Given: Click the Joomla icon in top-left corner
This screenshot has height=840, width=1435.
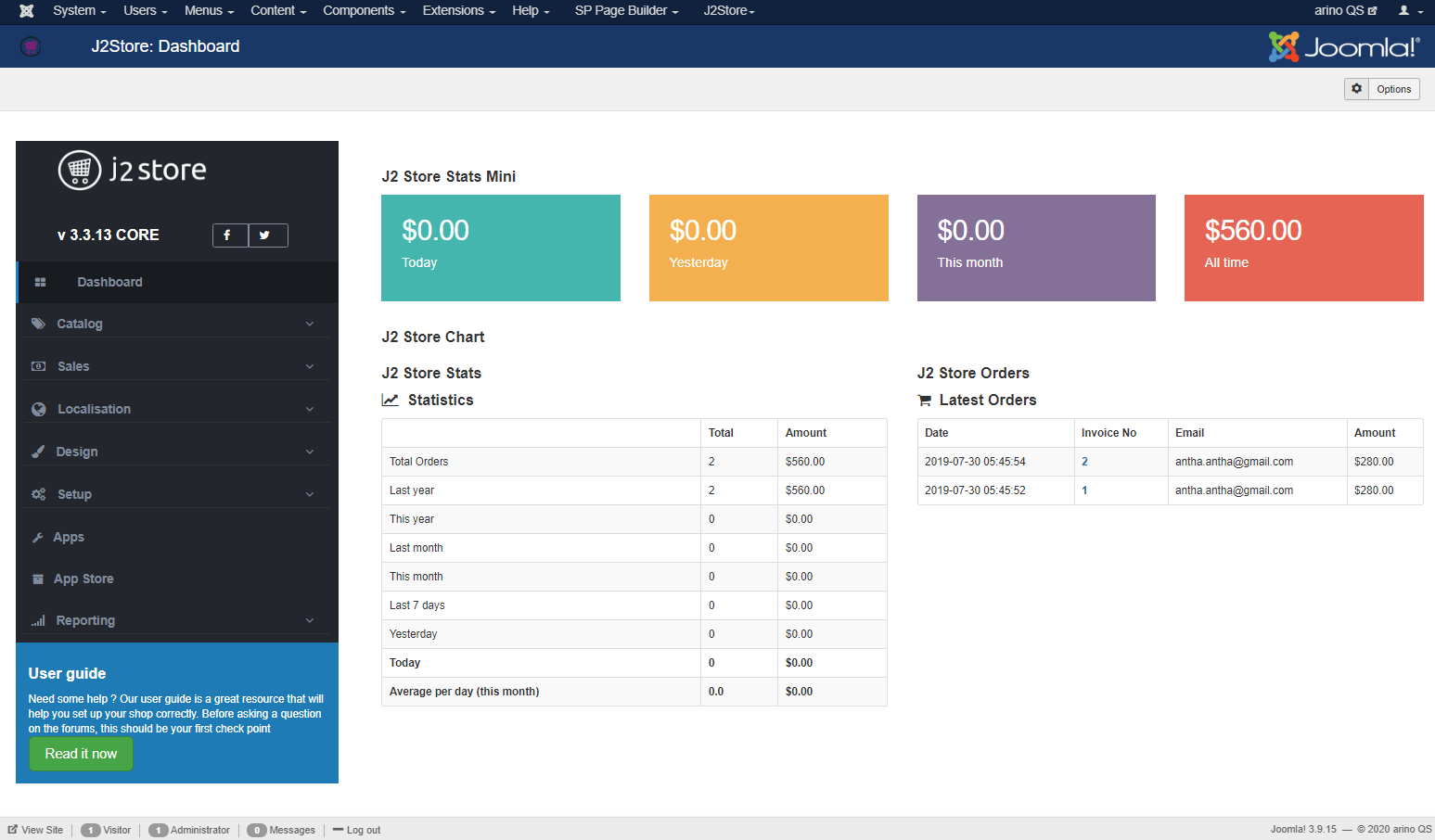Looking at the screenshot, I should [26, 11].
